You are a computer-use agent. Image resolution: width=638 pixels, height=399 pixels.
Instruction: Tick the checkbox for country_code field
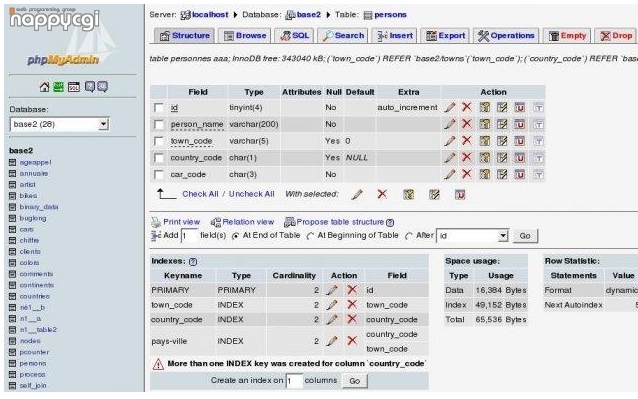159,158
